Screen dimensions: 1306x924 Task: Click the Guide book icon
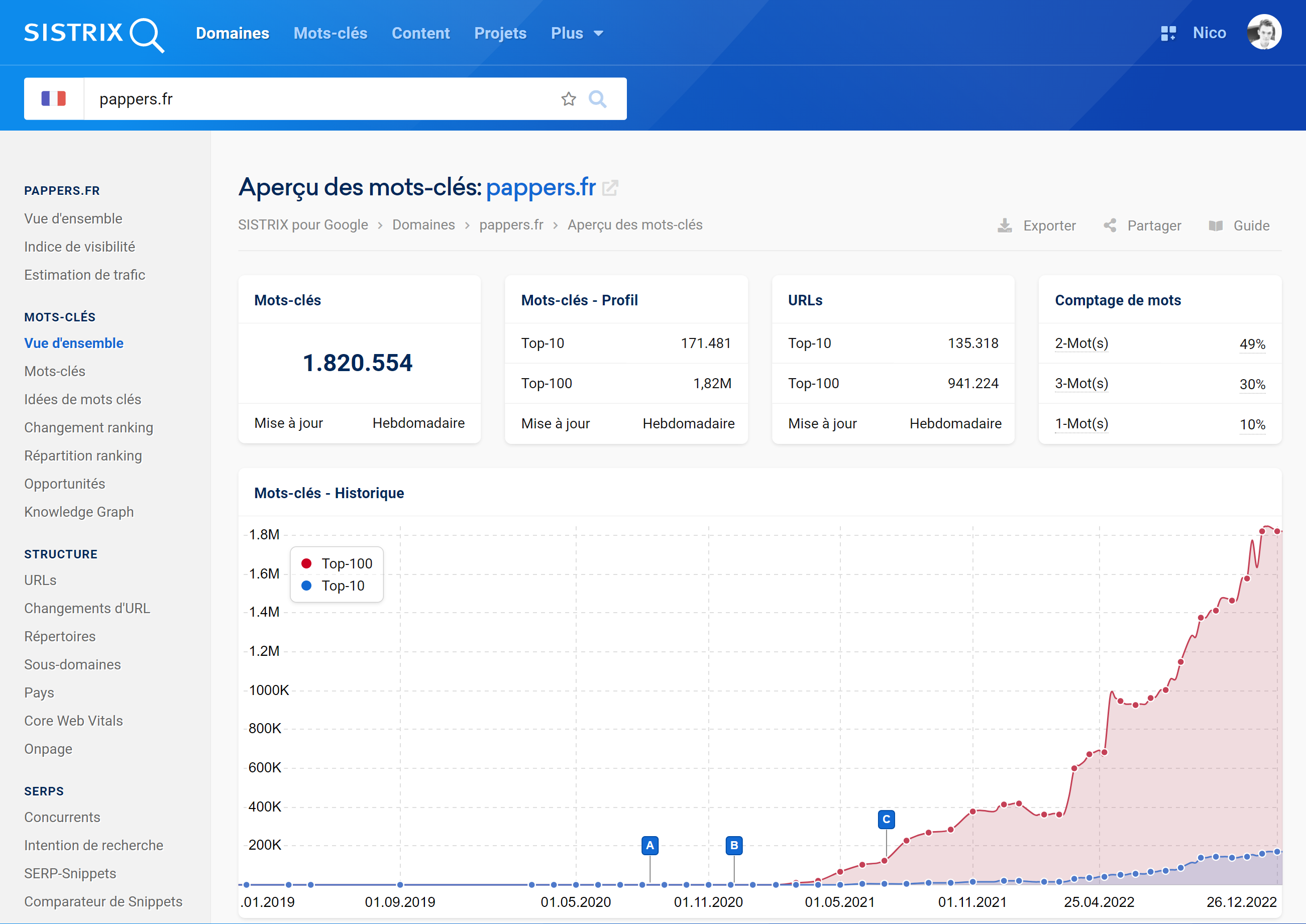tap(1216, 226)
